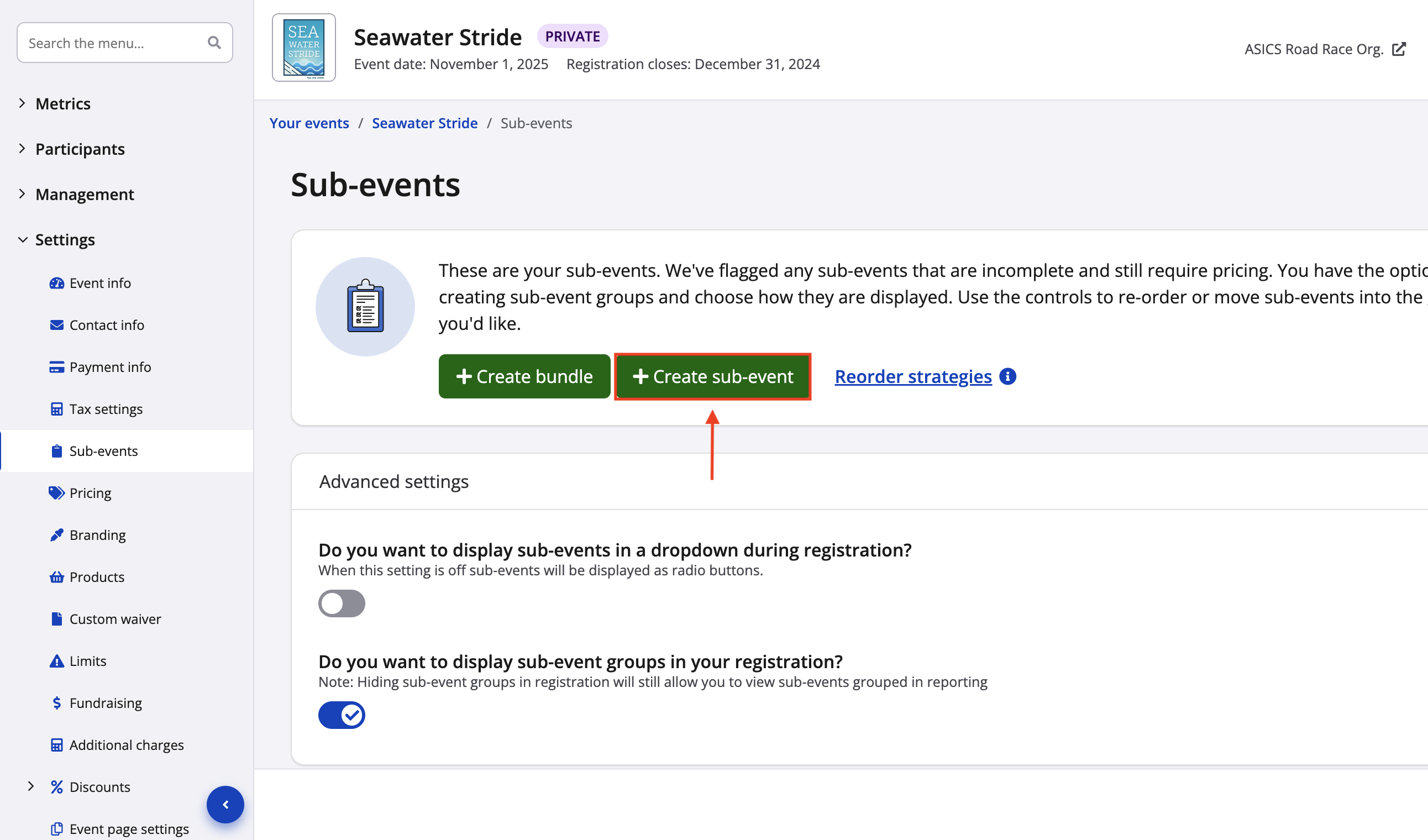The height and width of the screenshot is (840, 1428).
Task: Open external link icon beside ASICS Road Race Org.
Action: click(1399, 49)
